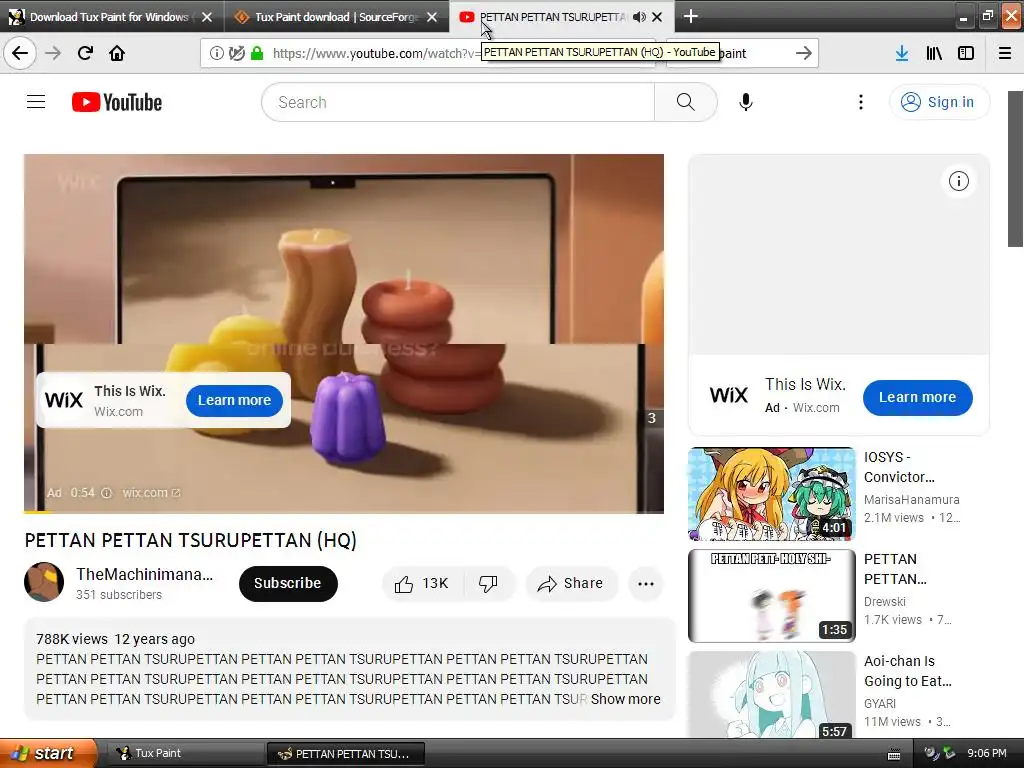Toggle the browser sidebar icon
Image resolution: width=1024 pixels, height=768 pixels.
tap(966, 53)
